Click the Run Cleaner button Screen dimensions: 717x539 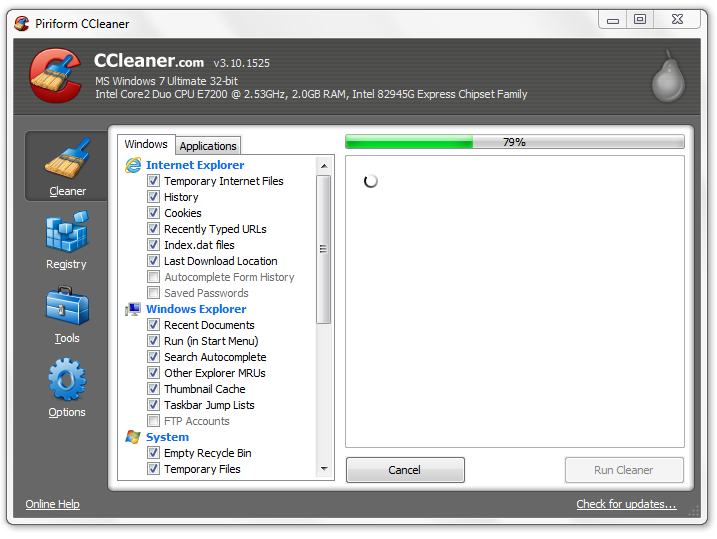(624, 470)
